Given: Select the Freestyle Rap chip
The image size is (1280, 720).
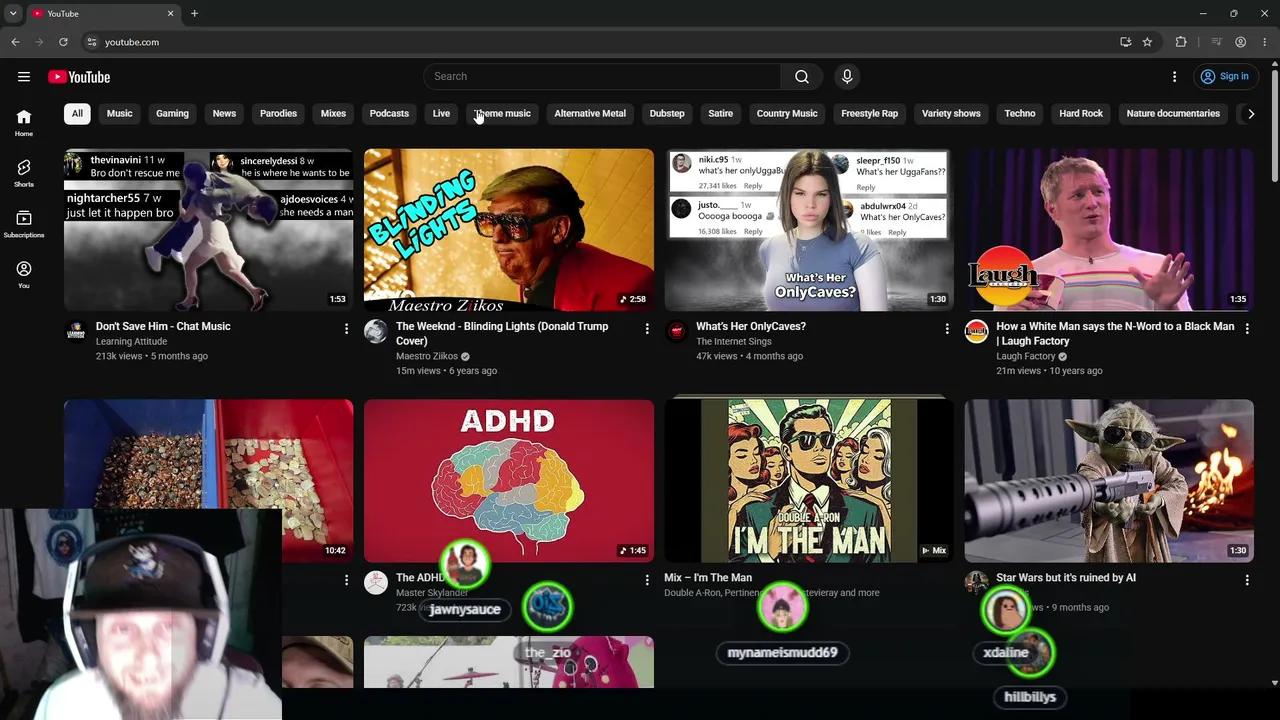Looking at the screenshot, I should pyautogui.click(x=869, y=114).
